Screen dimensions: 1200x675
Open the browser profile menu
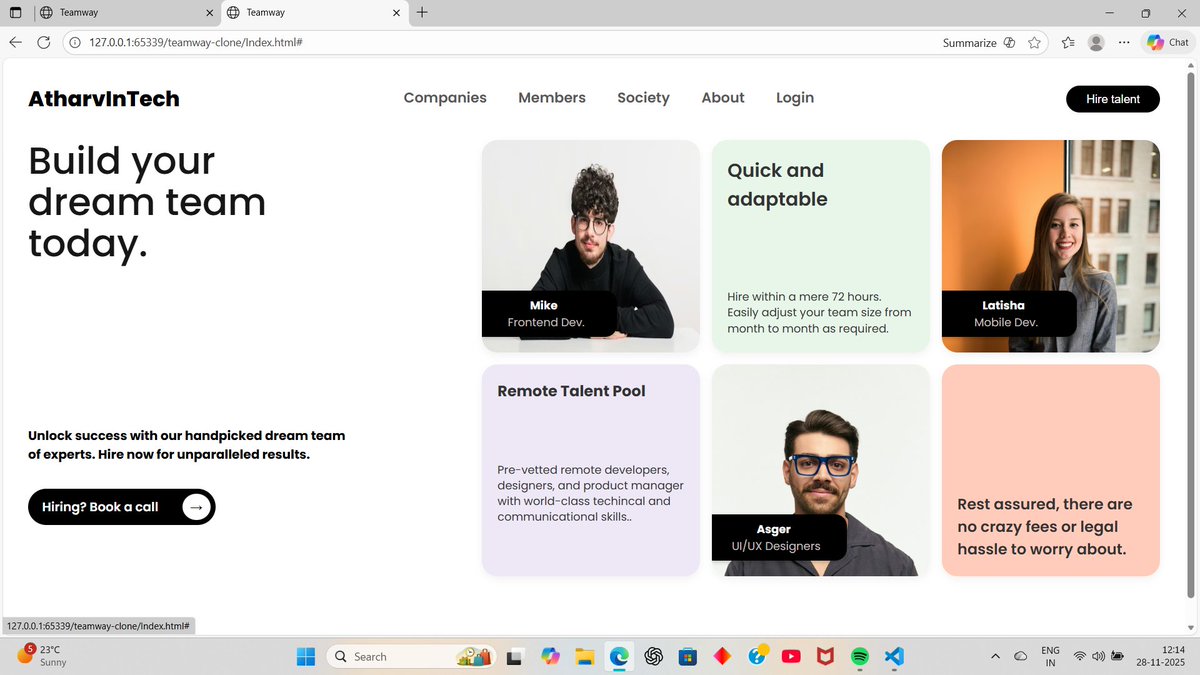point(1095,42)
